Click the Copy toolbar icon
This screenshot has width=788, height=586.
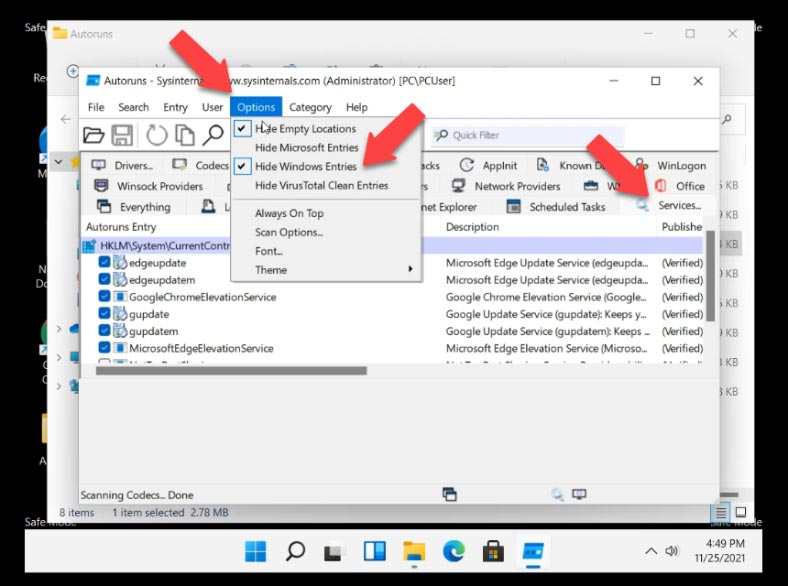point(184,135)
